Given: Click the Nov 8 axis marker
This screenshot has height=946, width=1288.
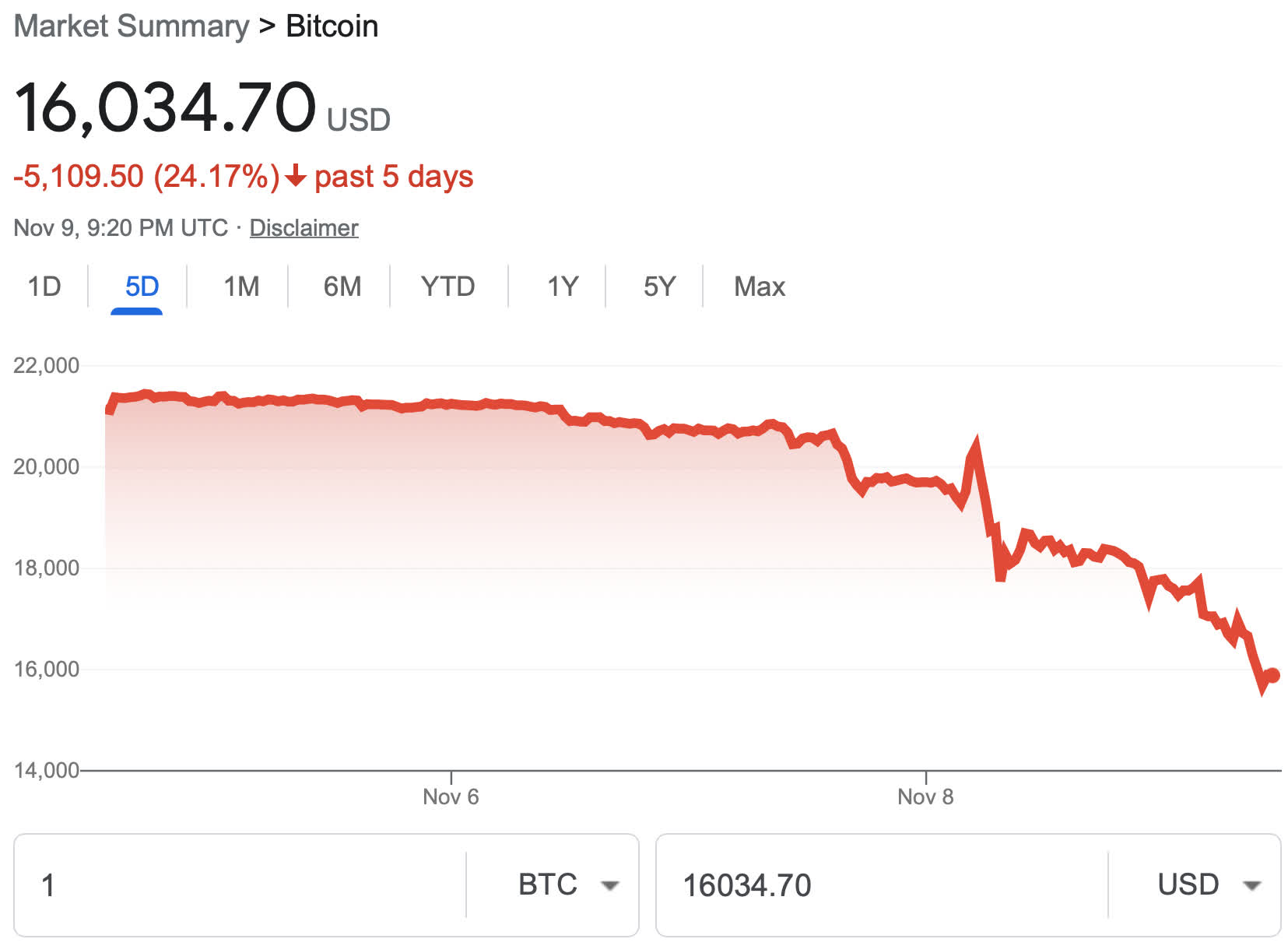Looking at the screenshot, I should click(925, 796).
